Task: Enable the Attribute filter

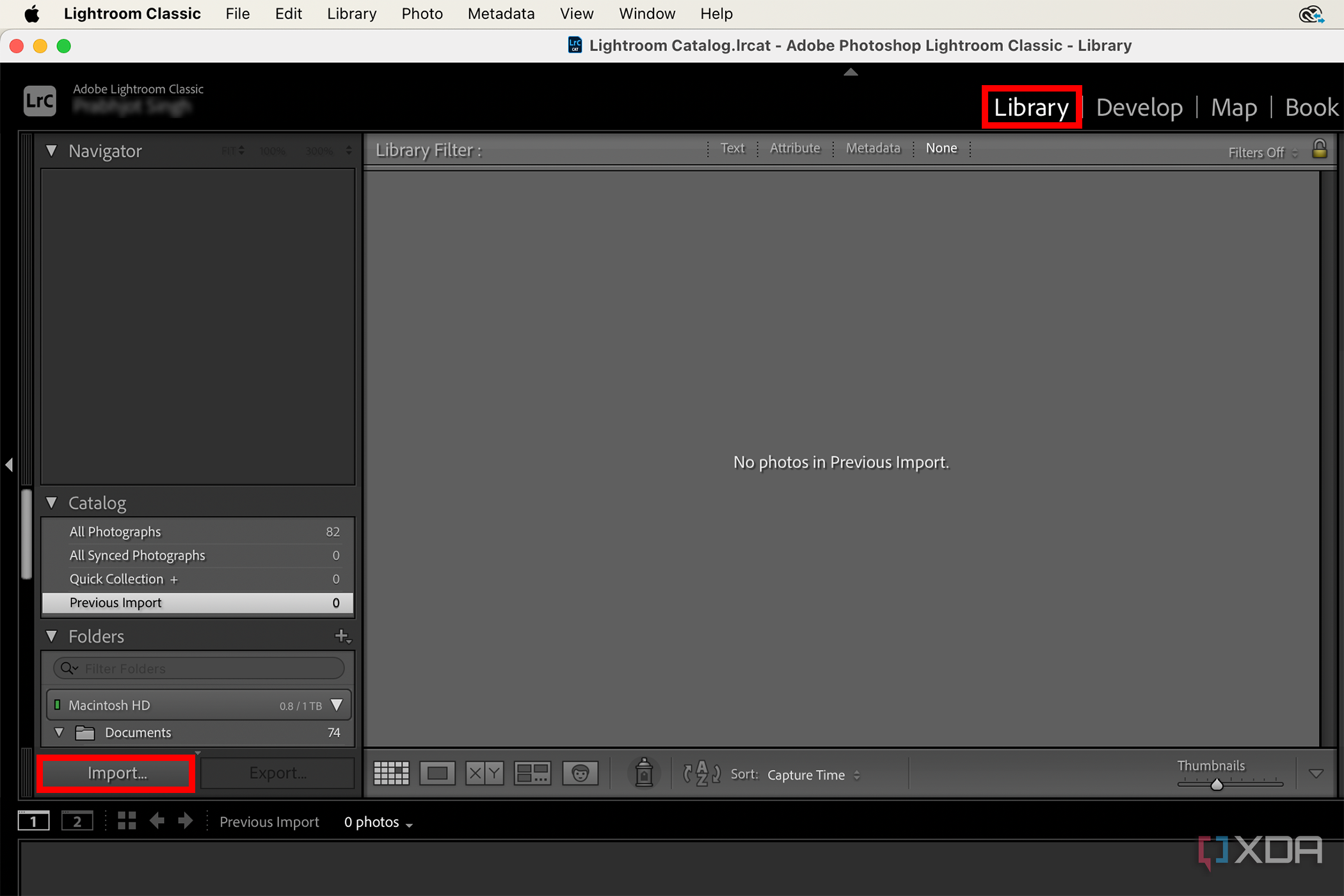Action: pyautogui.click(x=795, y=148)
